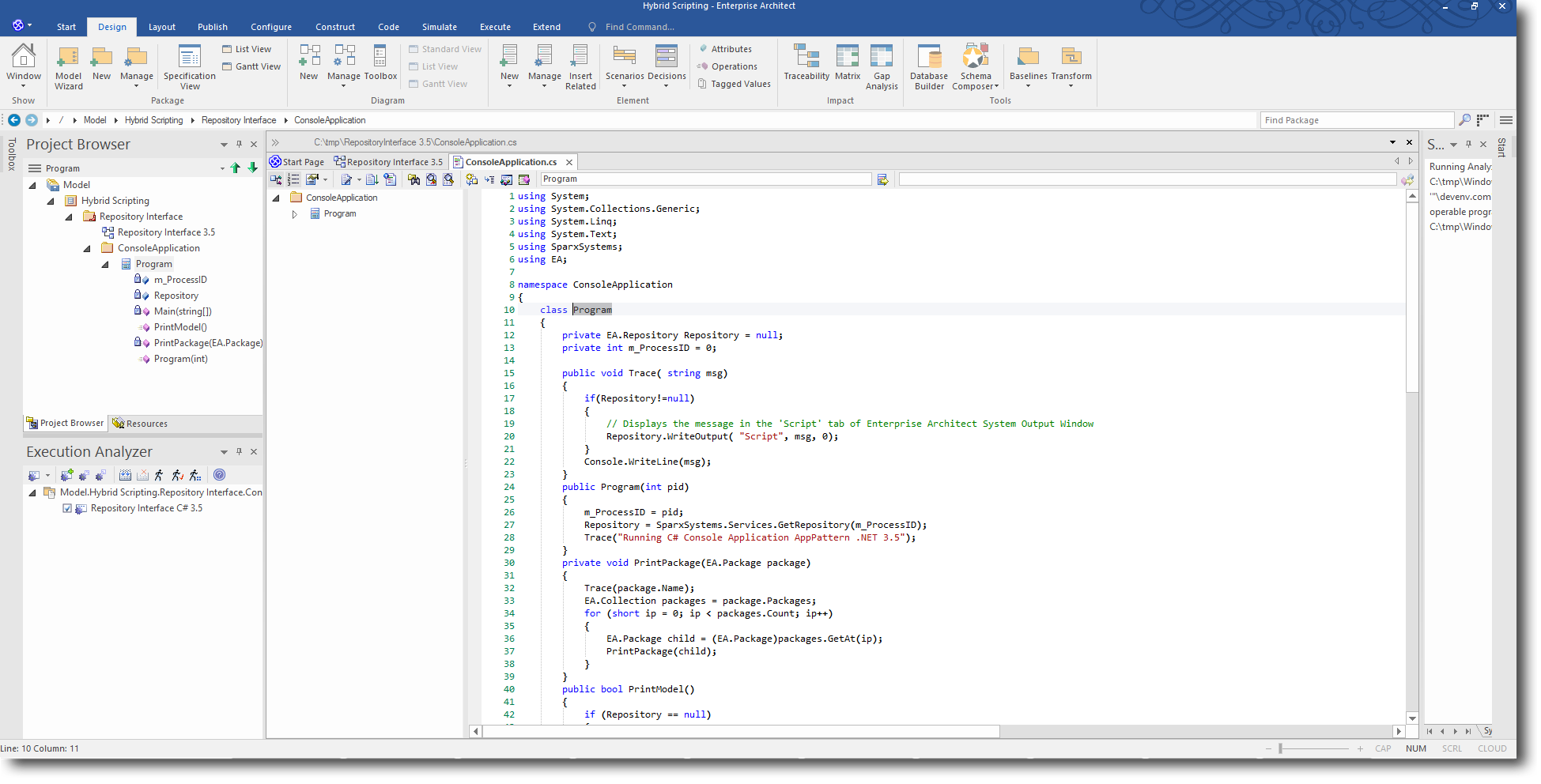Viewport: 1541px width, 784px height.
Task: Switch to the Resources tab
Action: point(141,424)
